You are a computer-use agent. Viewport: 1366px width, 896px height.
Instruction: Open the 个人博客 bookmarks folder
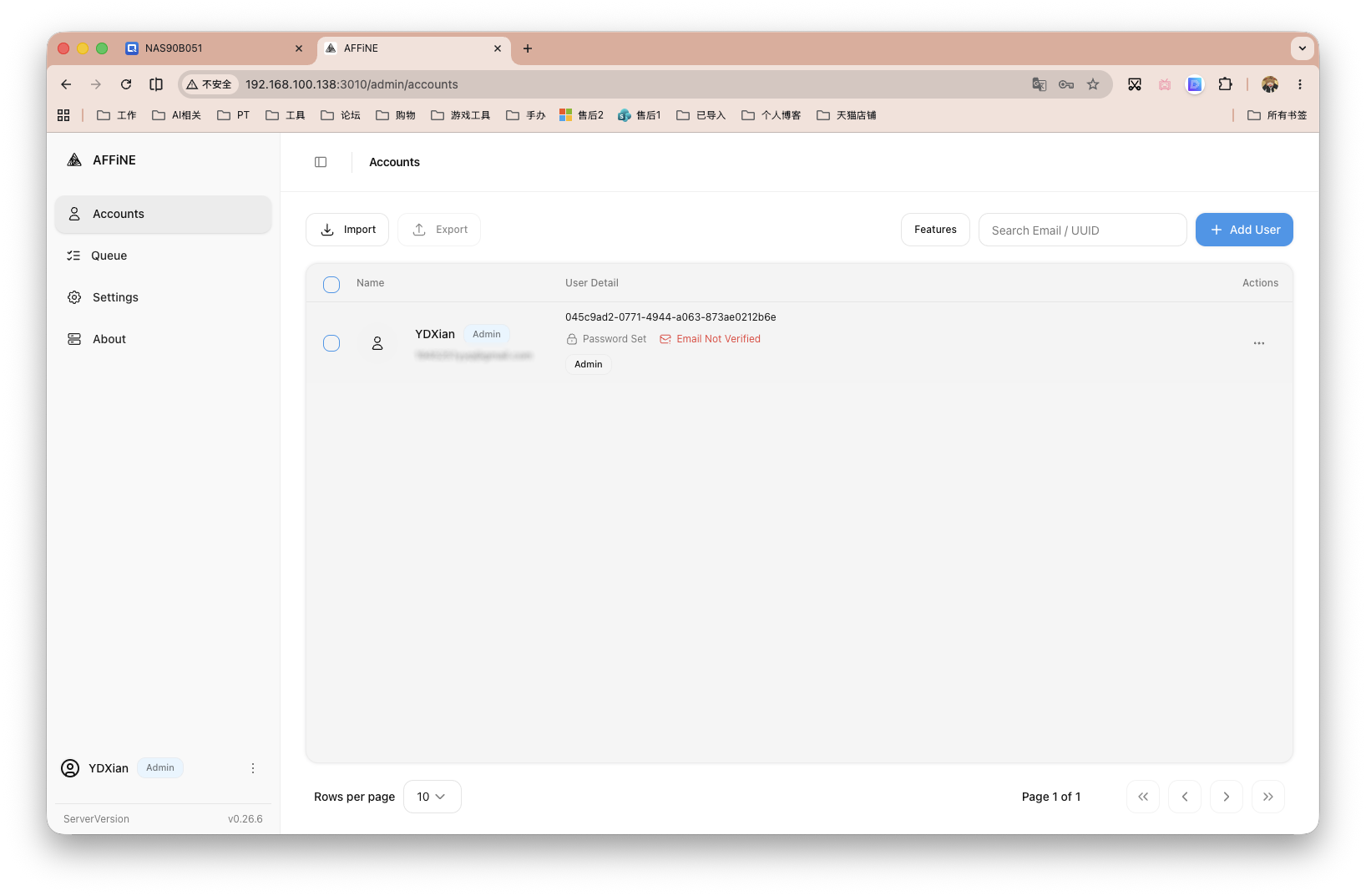772,115
